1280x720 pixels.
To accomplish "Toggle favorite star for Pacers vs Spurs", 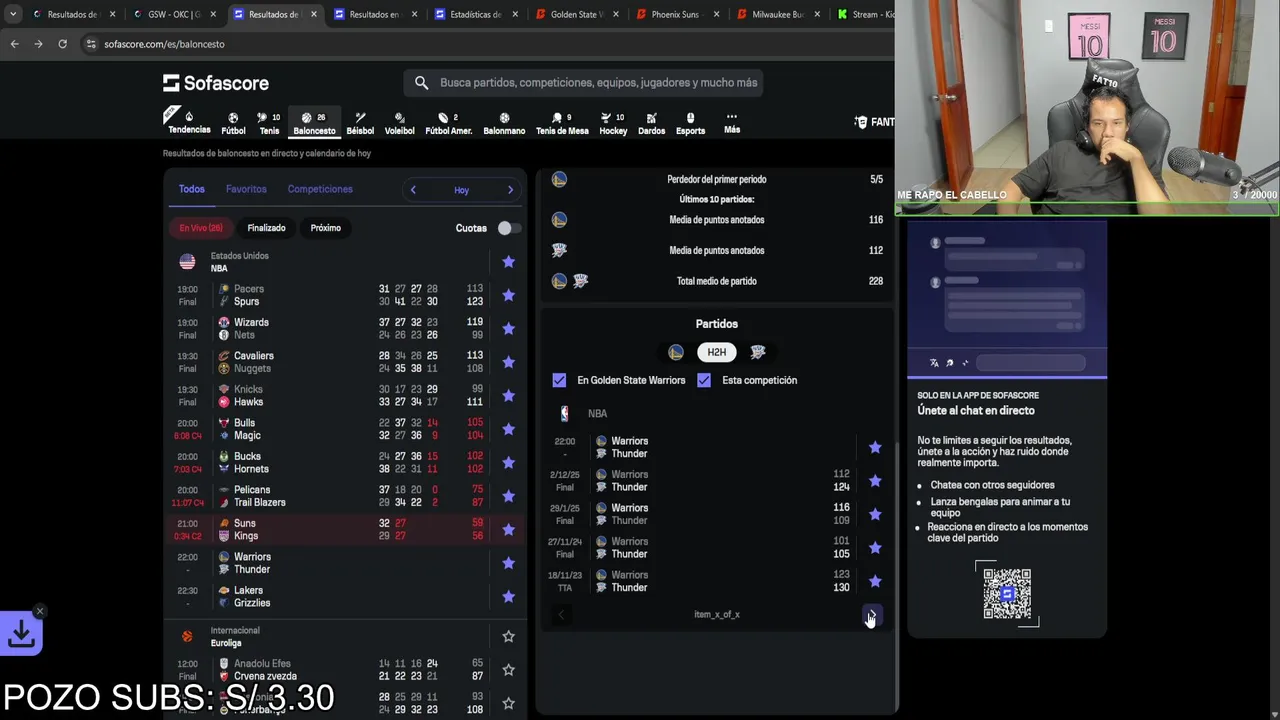I will (508, 295).
